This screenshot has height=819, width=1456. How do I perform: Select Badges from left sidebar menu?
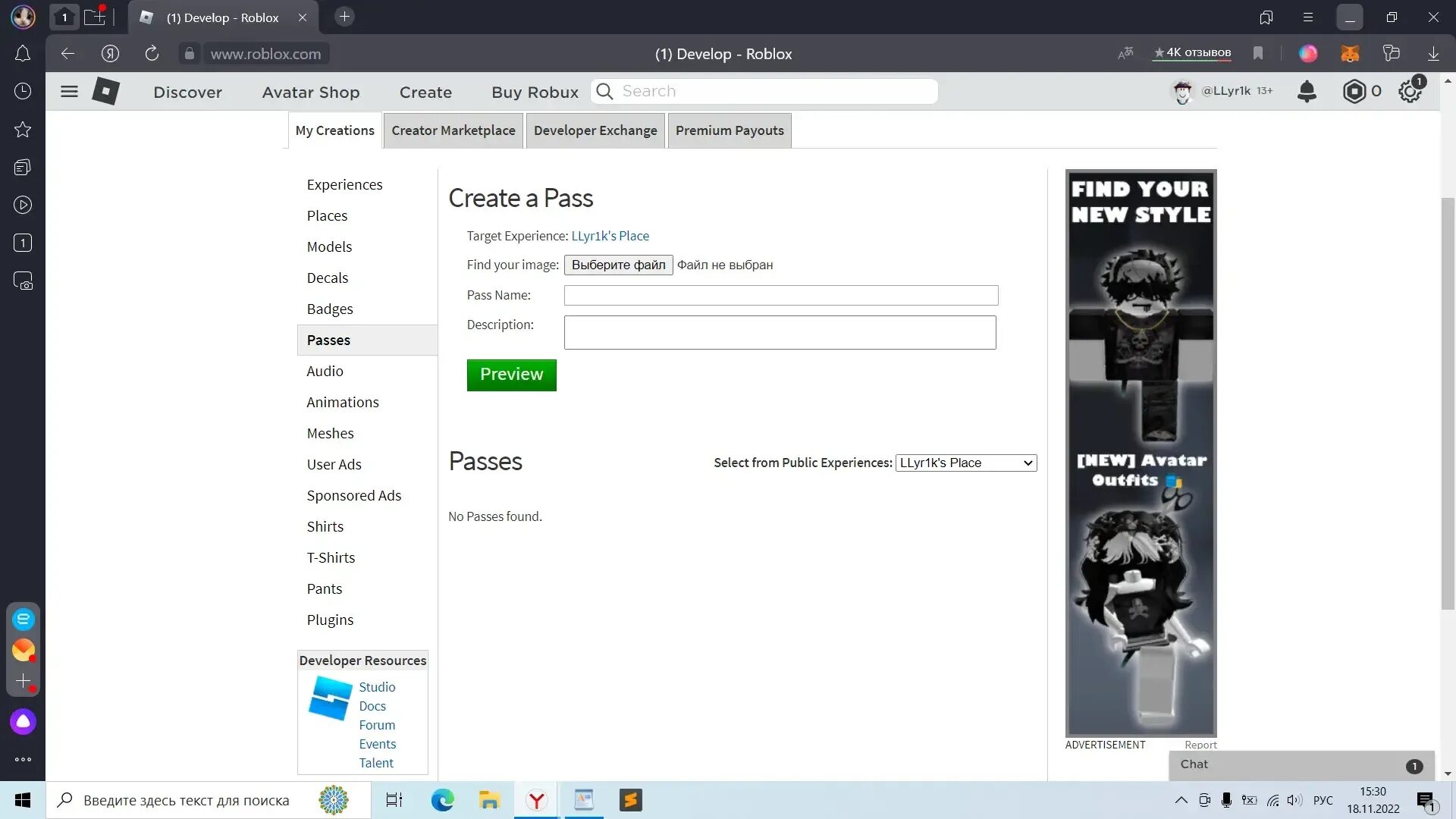tap(330, 308)
